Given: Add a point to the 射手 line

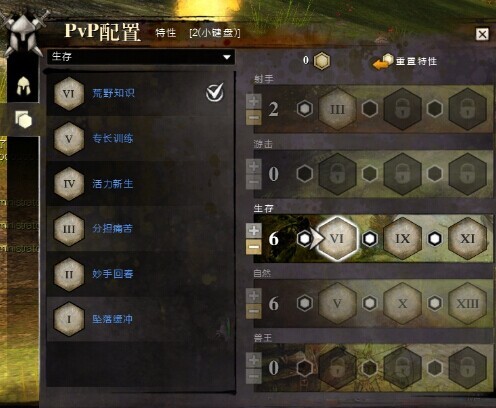Looking at the screenshot, I should click(x=254, y=101).
